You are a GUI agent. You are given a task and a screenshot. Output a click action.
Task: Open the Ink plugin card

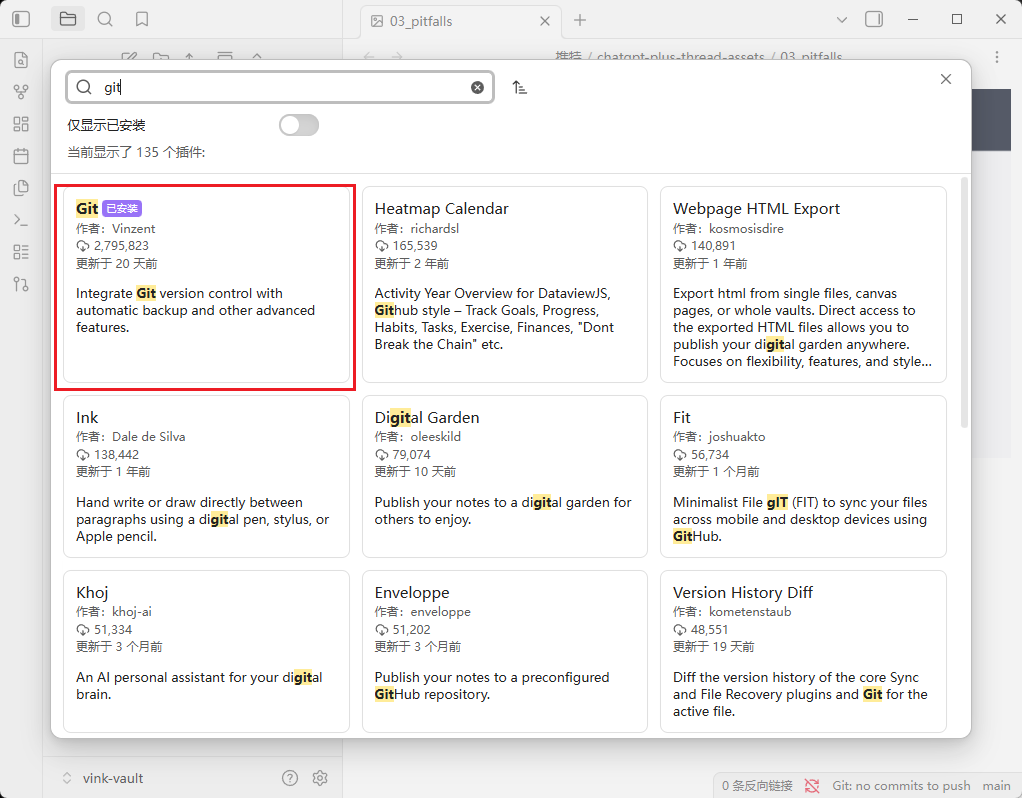coord(206,477)
